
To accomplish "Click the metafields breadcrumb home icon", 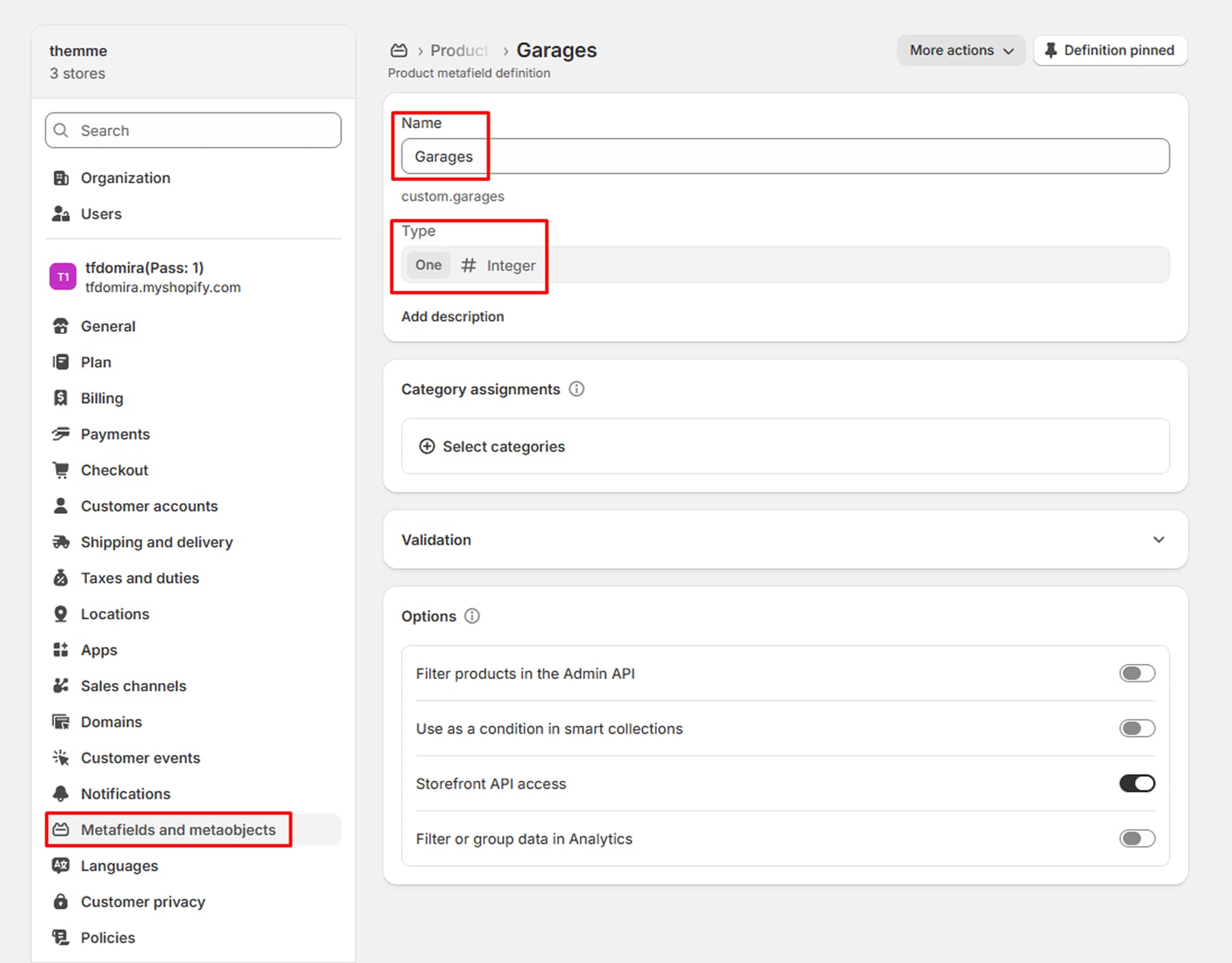I will click(x=399, y=51).
